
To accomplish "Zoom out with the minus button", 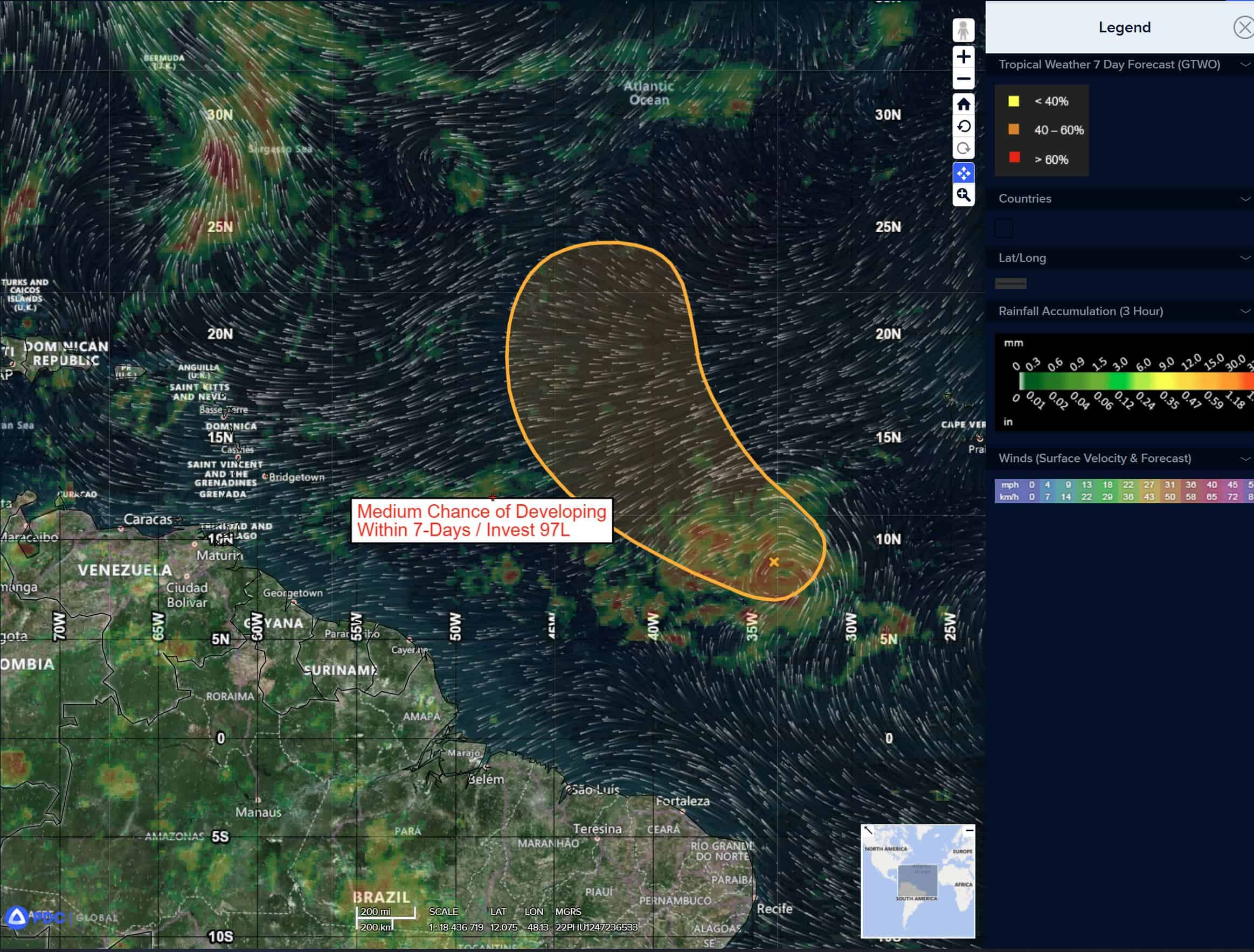I will point(963,79).
